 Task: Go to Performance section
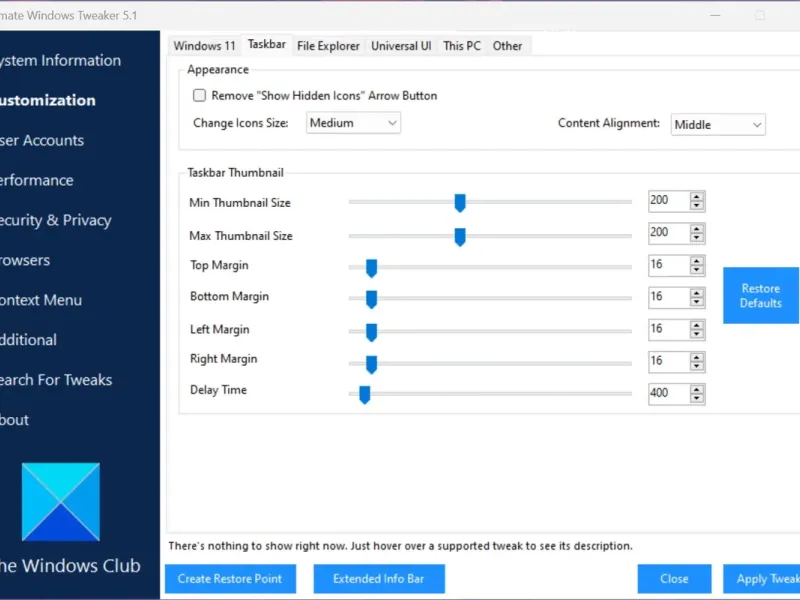click(37, 180)
